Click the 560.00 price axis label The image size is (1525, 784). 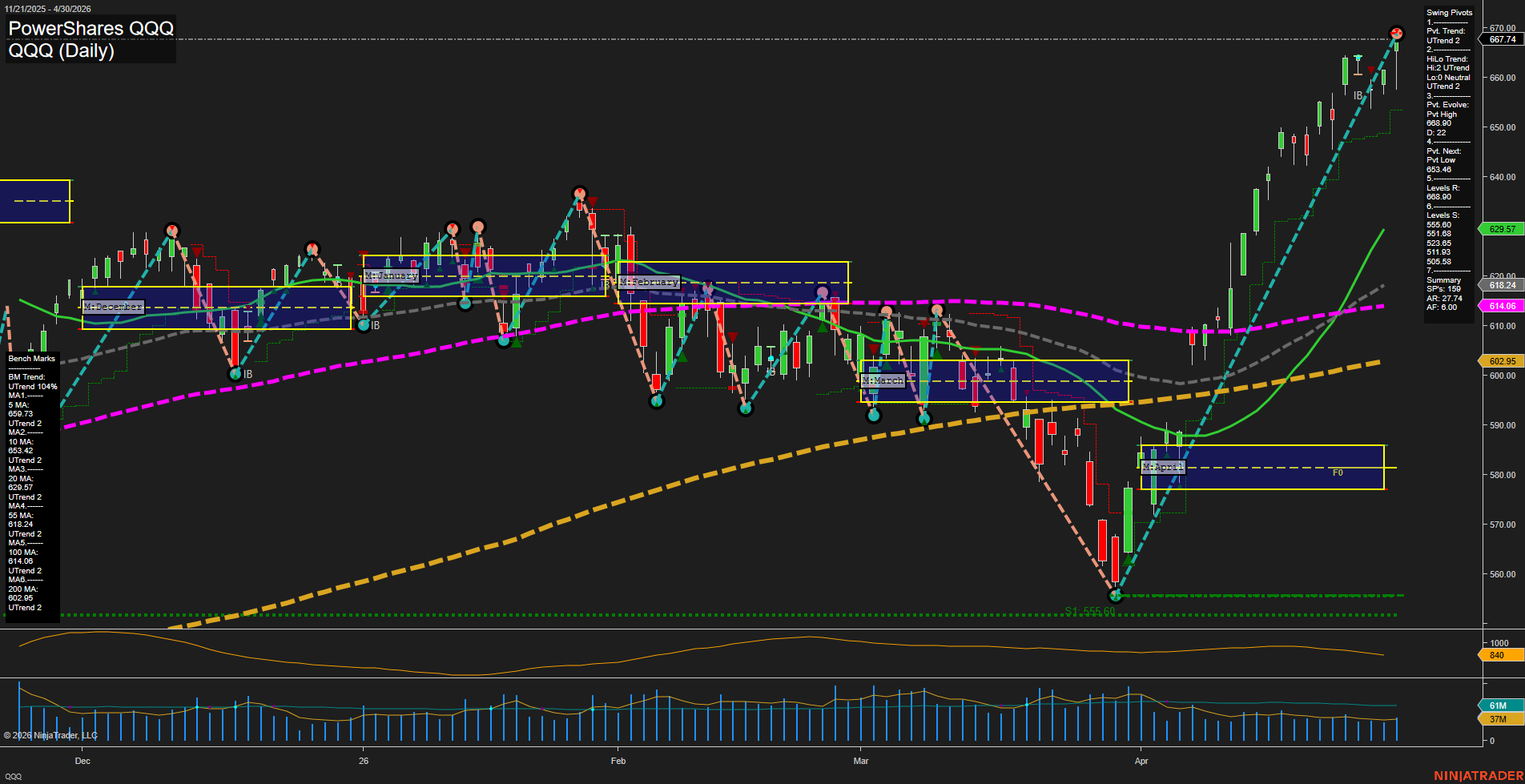click(x=1502, y=574)
